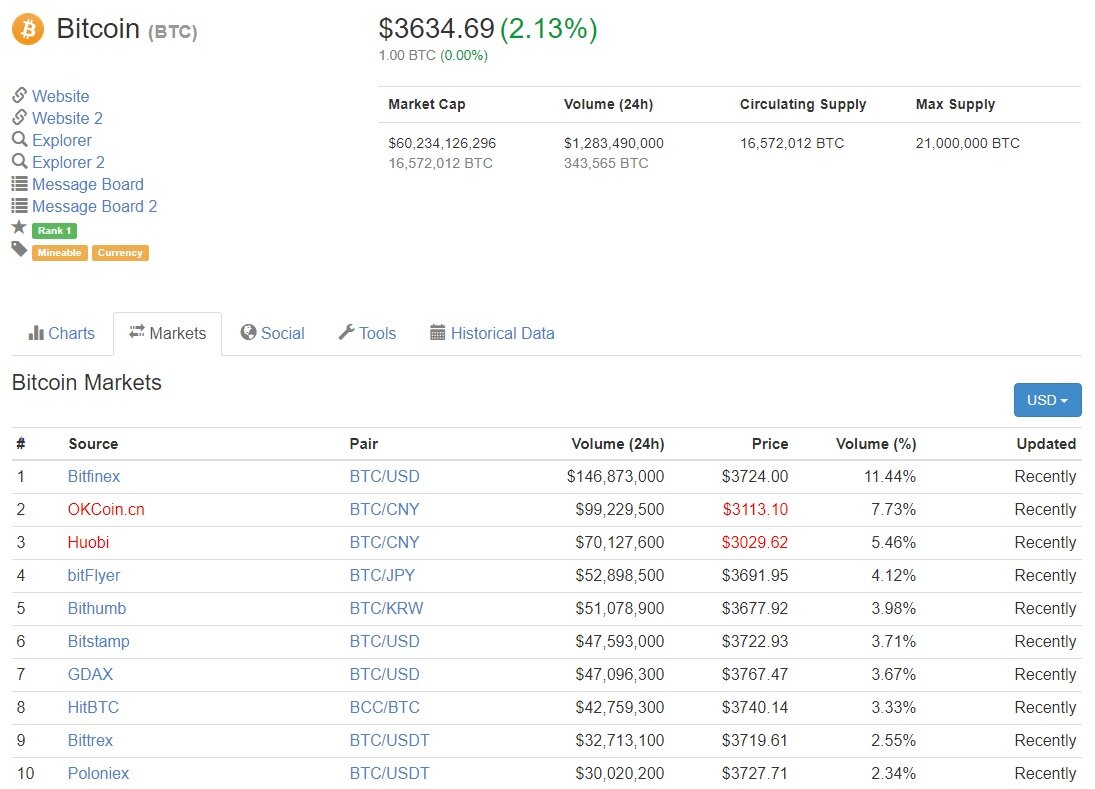Click the star icon next to Rank 1

coord(20,227)
